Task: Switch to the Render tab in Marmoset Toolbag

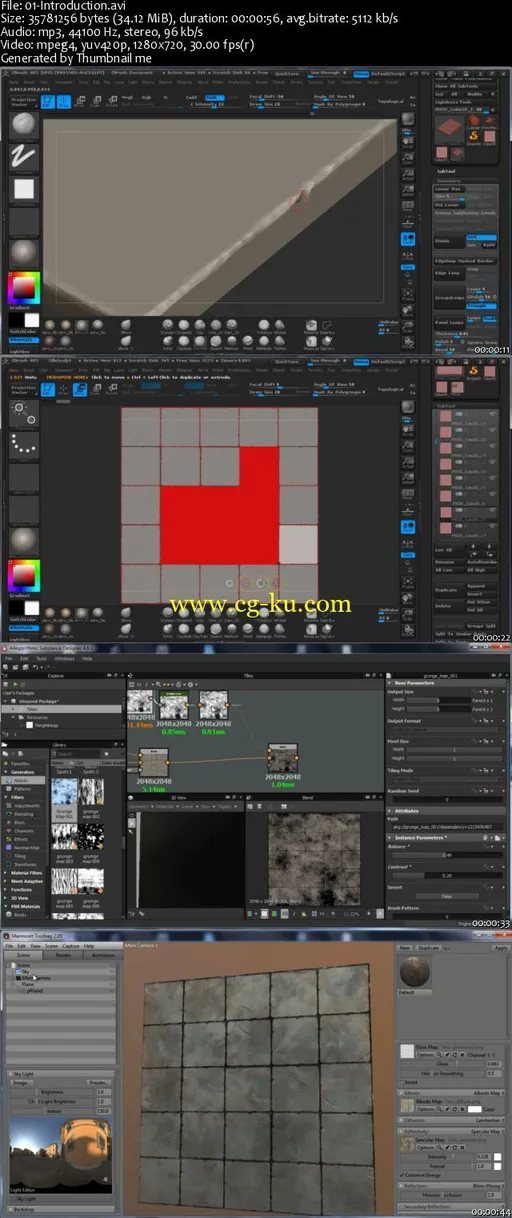Action: [x=62, y=955]
